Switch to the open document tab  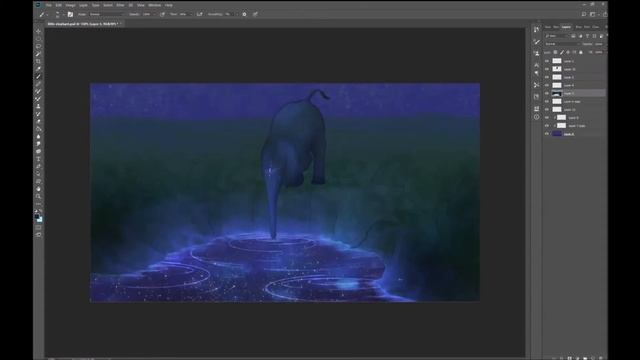tap(82, 24)
